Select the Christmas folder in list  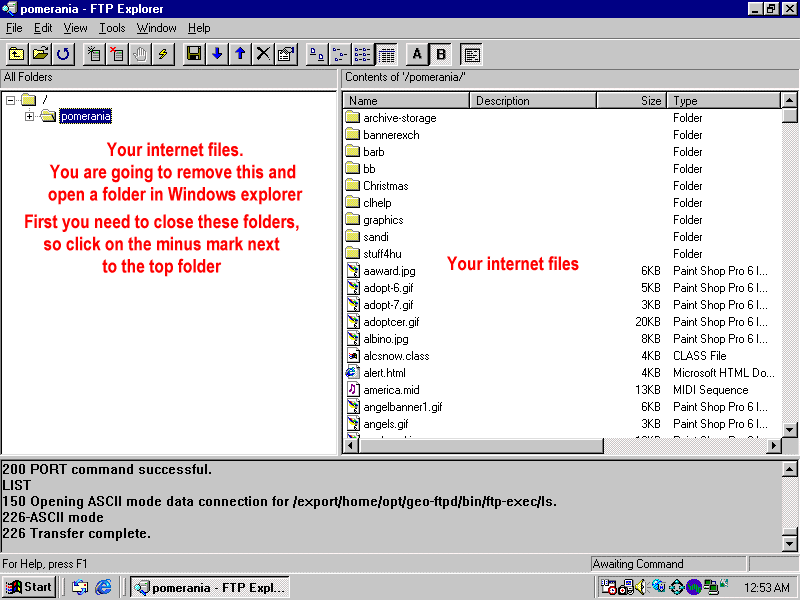[x=385, y=186]
